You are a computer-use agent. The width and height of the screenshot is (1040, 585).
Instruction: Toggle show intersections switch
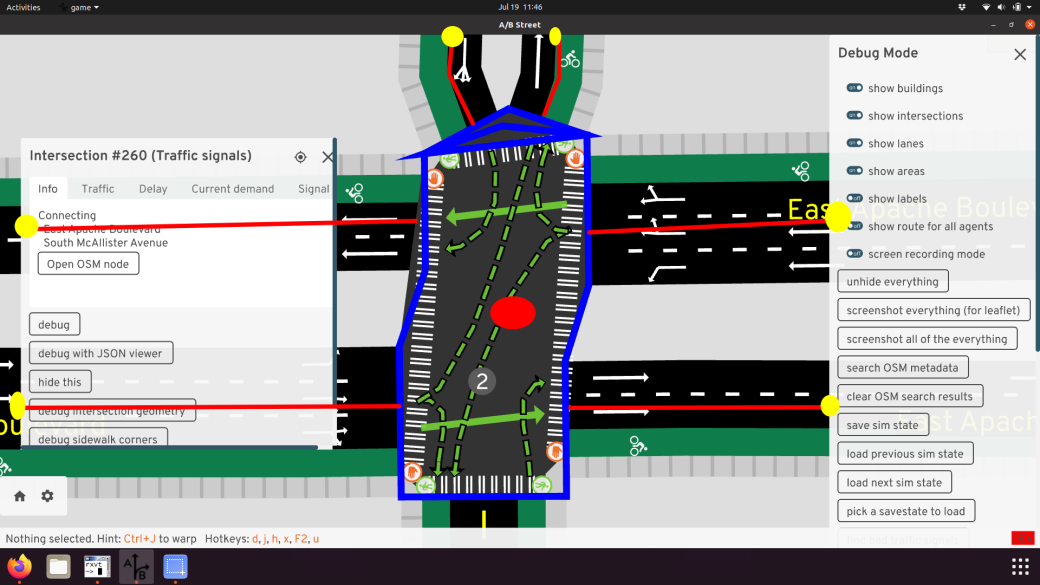(x=854, y=115)
